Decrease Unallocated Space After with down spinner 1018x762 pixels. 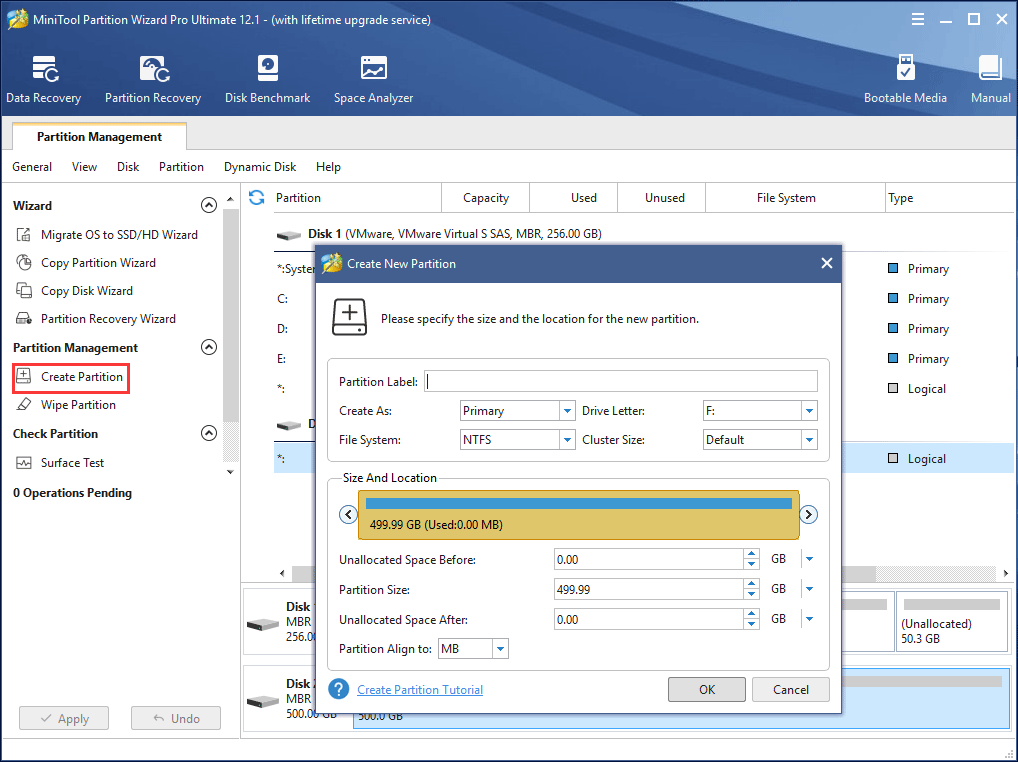pyautogui.click(x=751, y=624)
